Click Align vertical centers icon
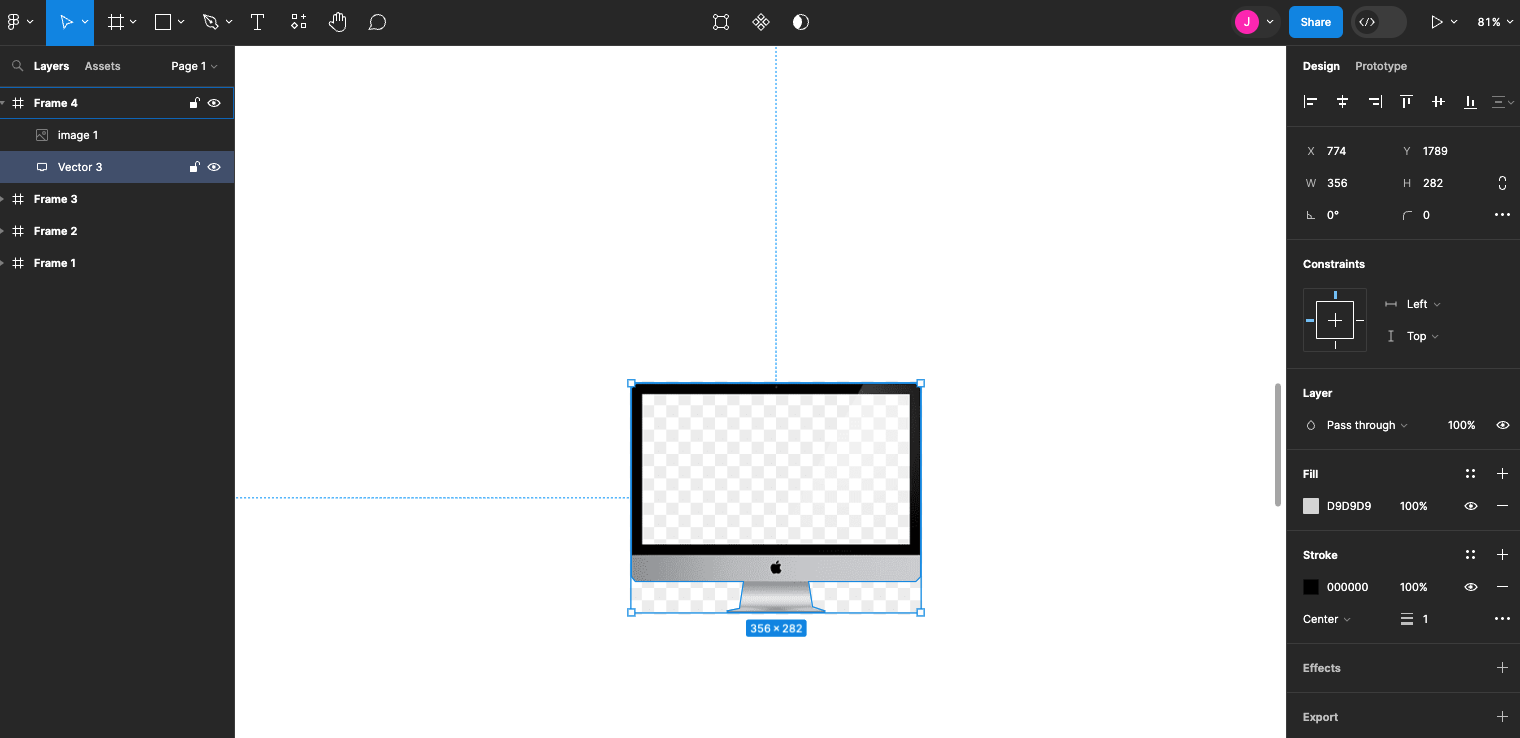 point(1438,101)
